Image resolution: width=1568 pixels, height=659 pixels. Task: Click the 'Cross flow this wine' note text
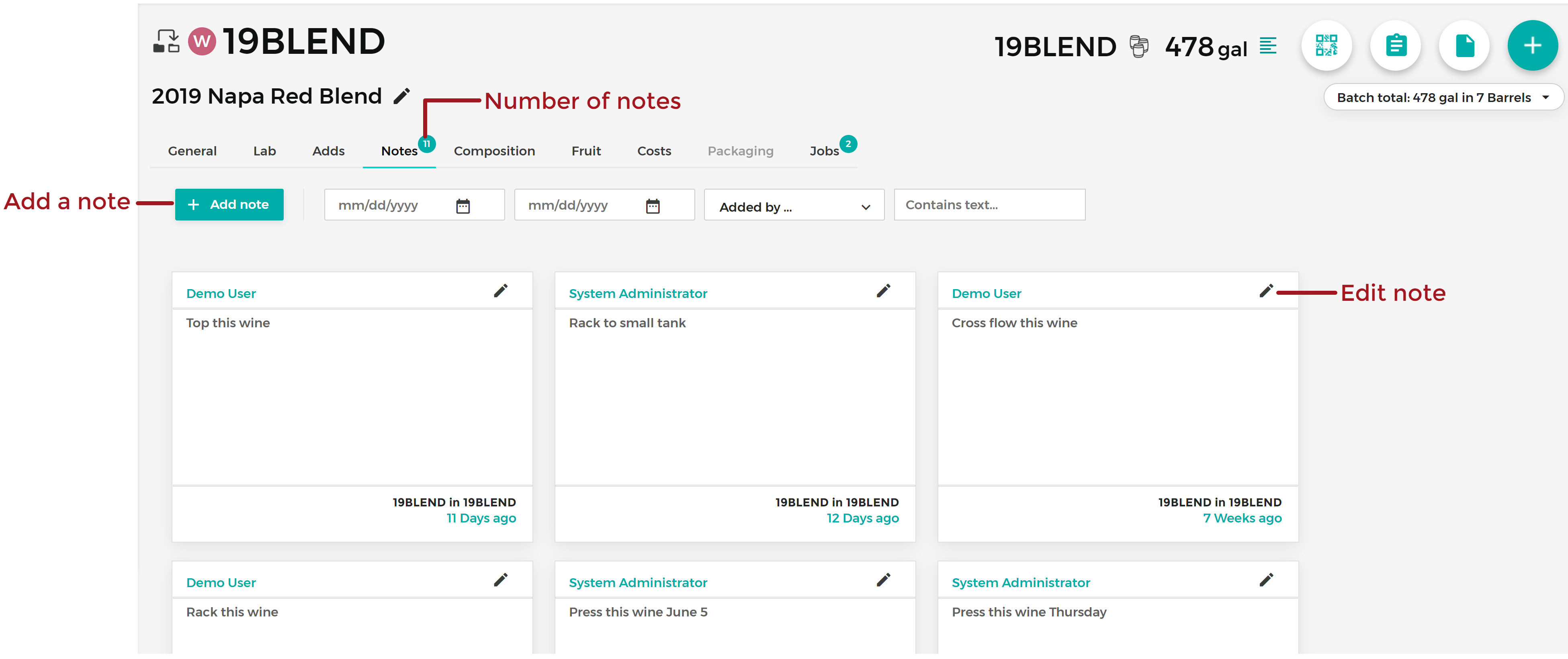click(x=1014, y=322)
